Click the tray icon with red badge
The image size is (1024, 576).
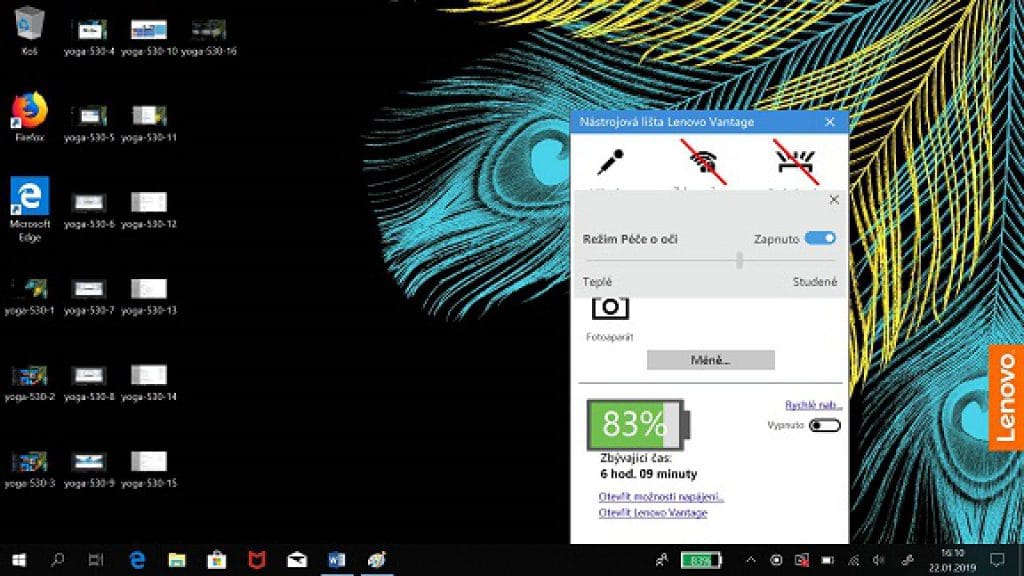802,560
